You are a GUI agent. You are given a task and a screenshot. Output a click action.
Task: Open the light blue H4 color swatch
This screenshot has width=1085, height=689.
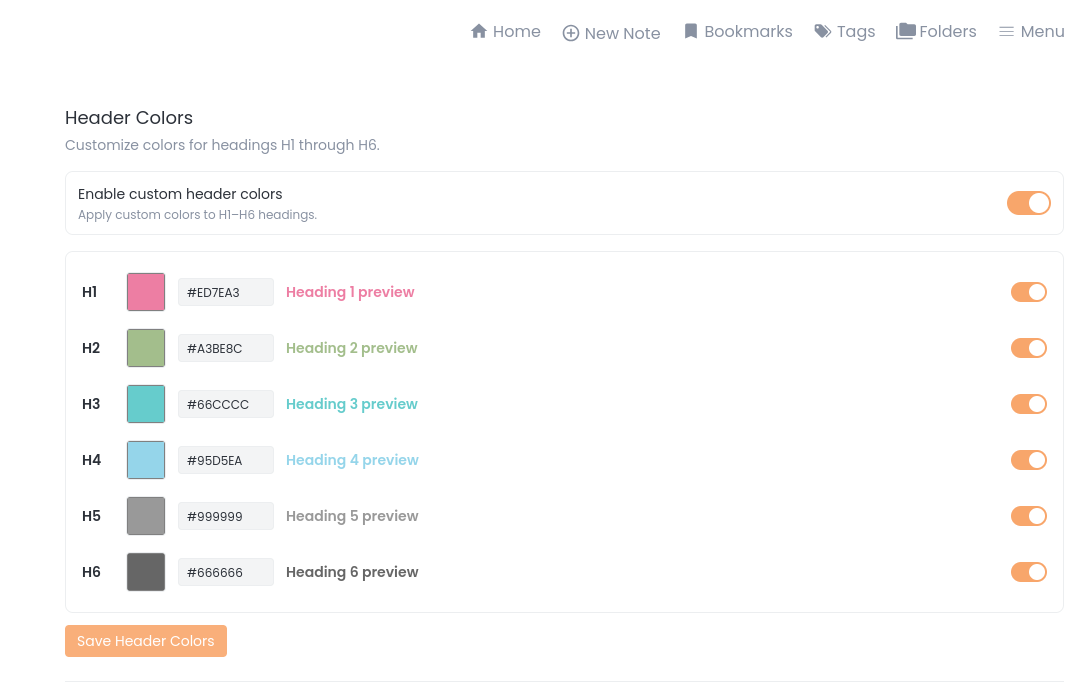[146, 460]
